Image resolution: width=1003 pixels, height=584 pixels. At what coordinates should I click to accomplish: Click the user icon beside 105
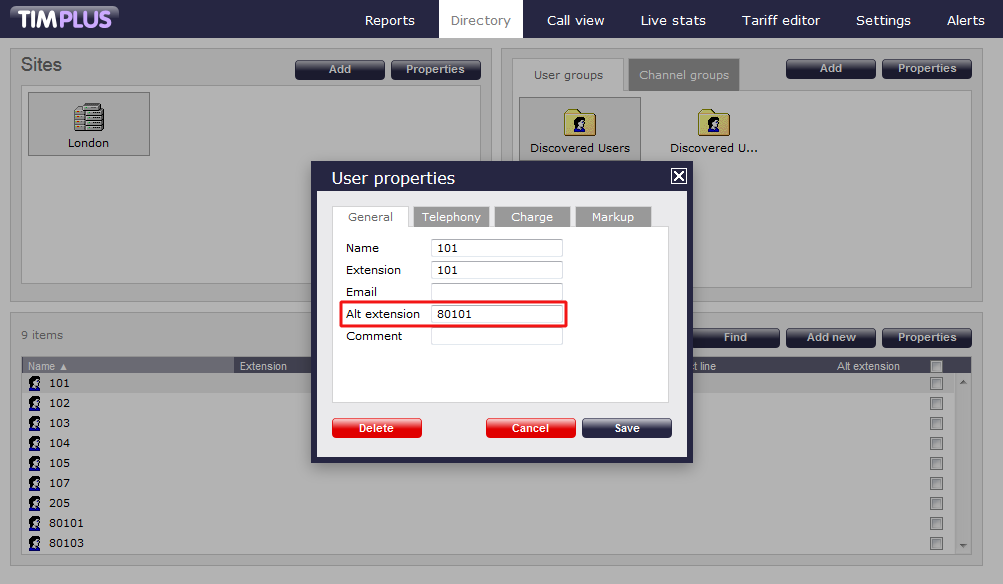pos(35,463)
